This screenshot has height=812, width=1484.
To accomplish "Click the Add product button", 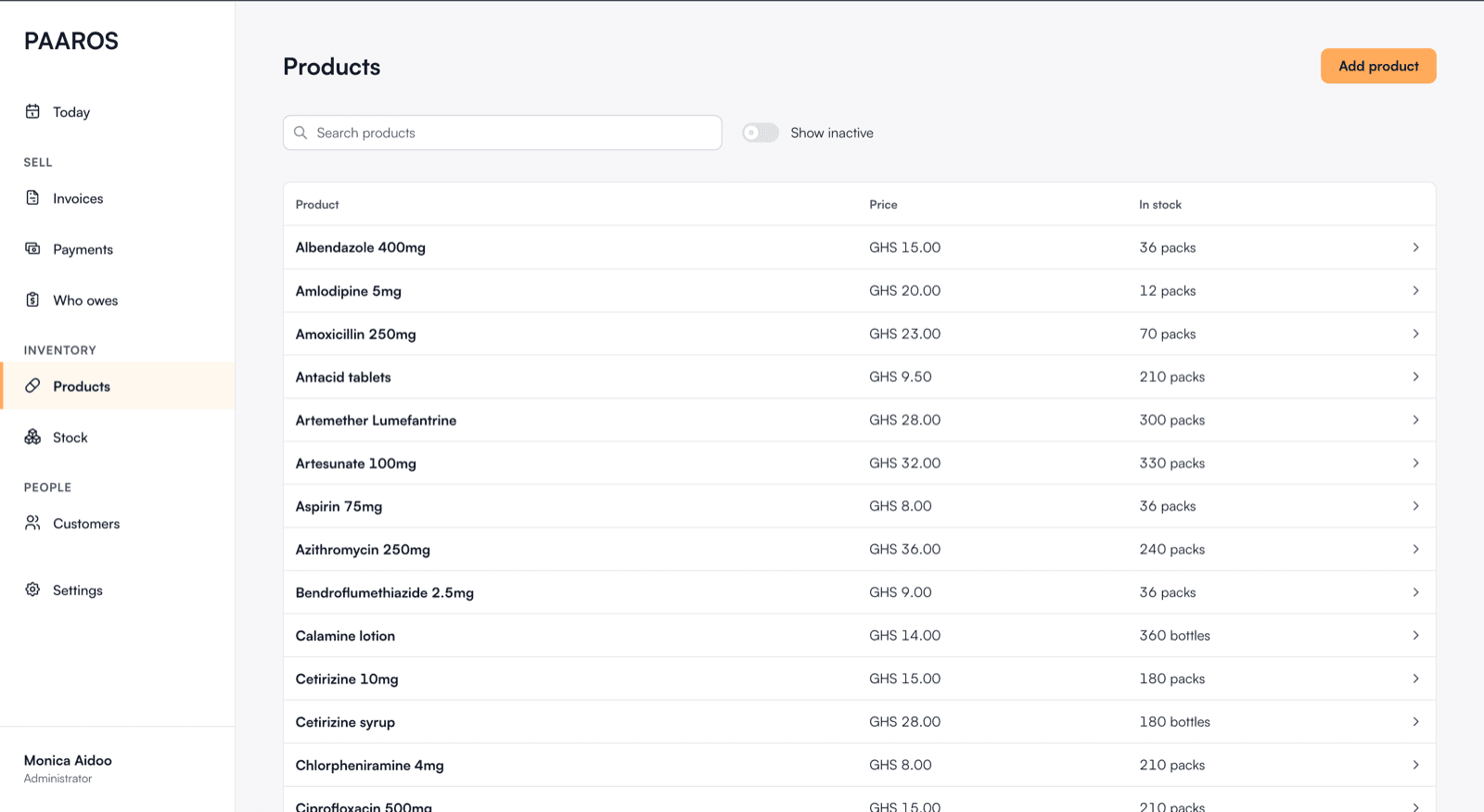I will pyautogui.click(x=1378, y=66).
